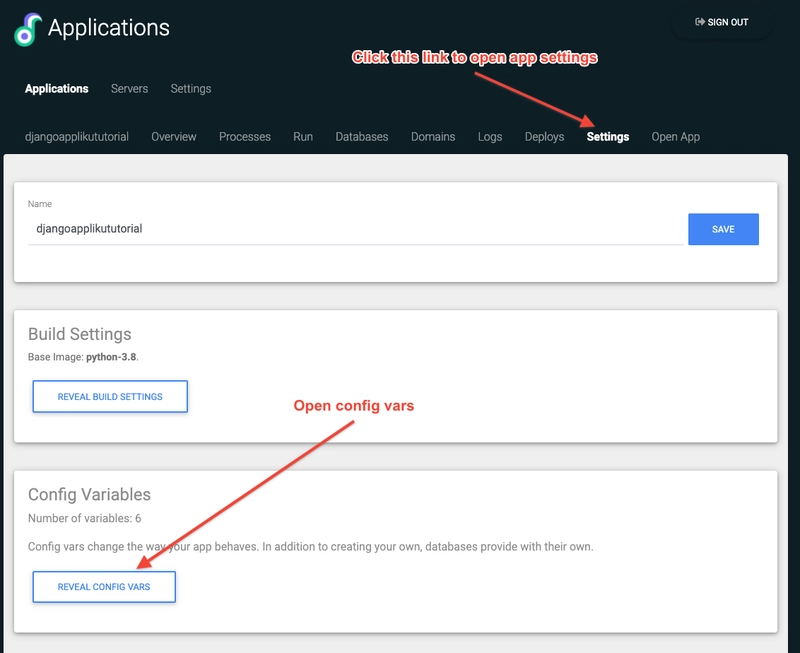Viewport: 800px width, 653px height.
Task: Switch to the Overview tab
Action: (174, 137)
